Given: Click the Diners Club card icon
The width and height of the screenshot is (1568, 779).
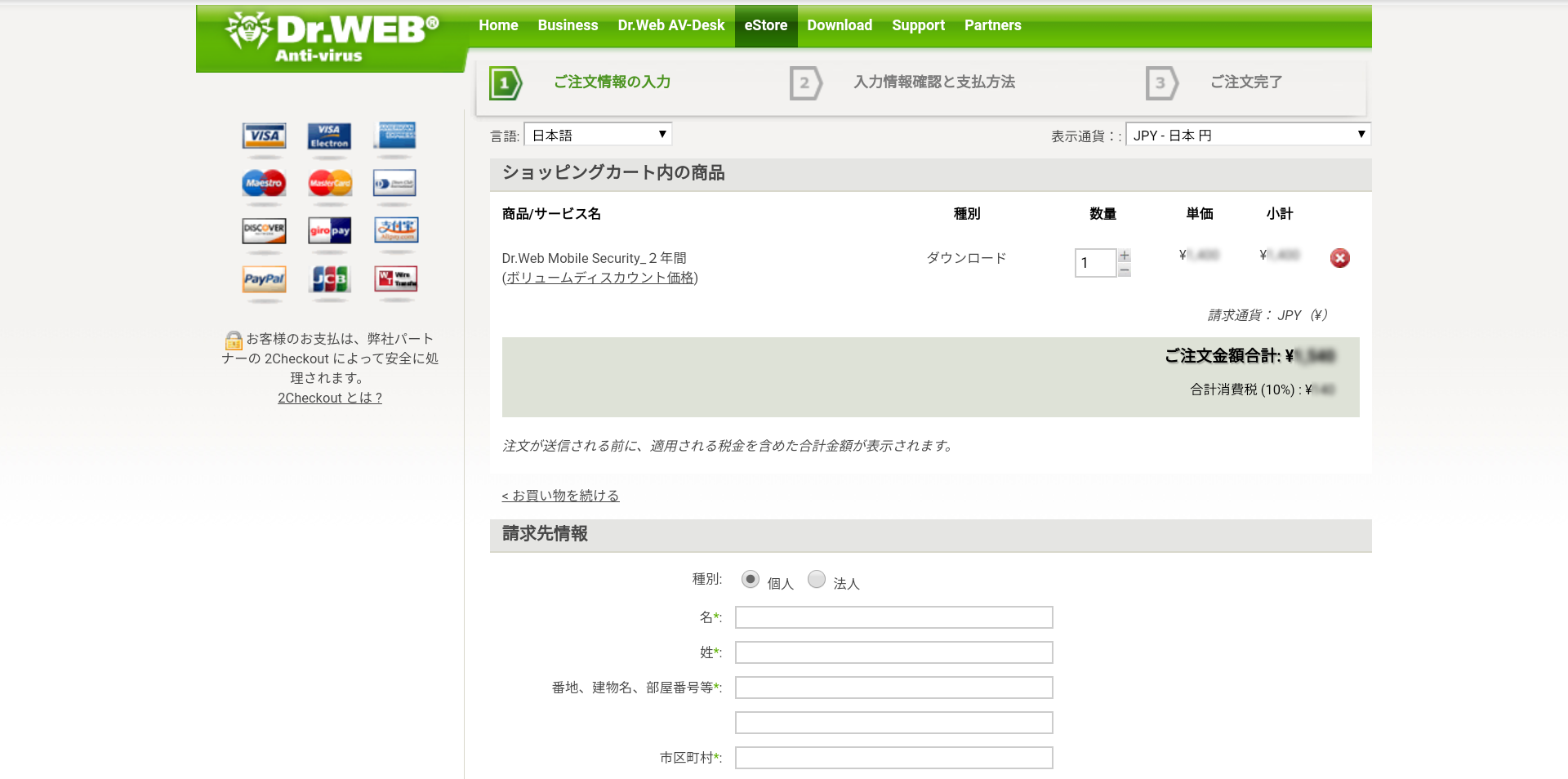Looking at the screenshot, I should [x=395, y=183].
